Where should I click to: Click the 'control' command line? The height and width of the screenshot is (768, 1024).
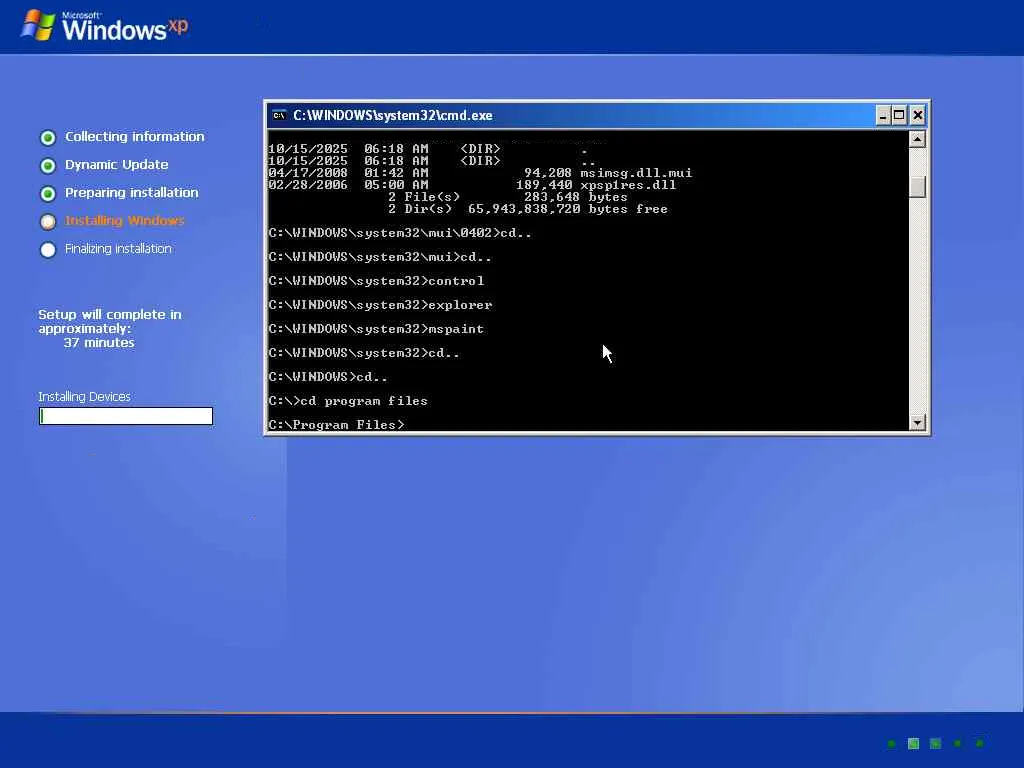376,281
